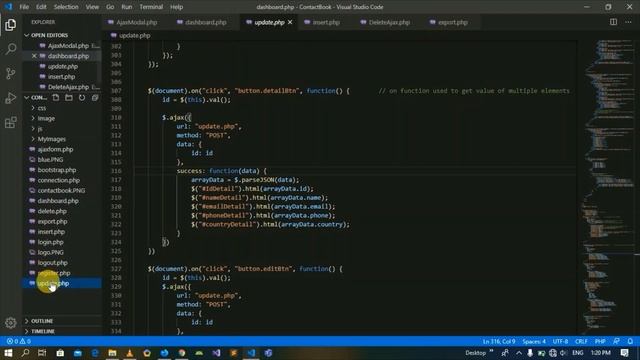This screenshot has height=360, width=640.
Task: Open the editor More Actions ellipsis
Action: pos(628,22)
